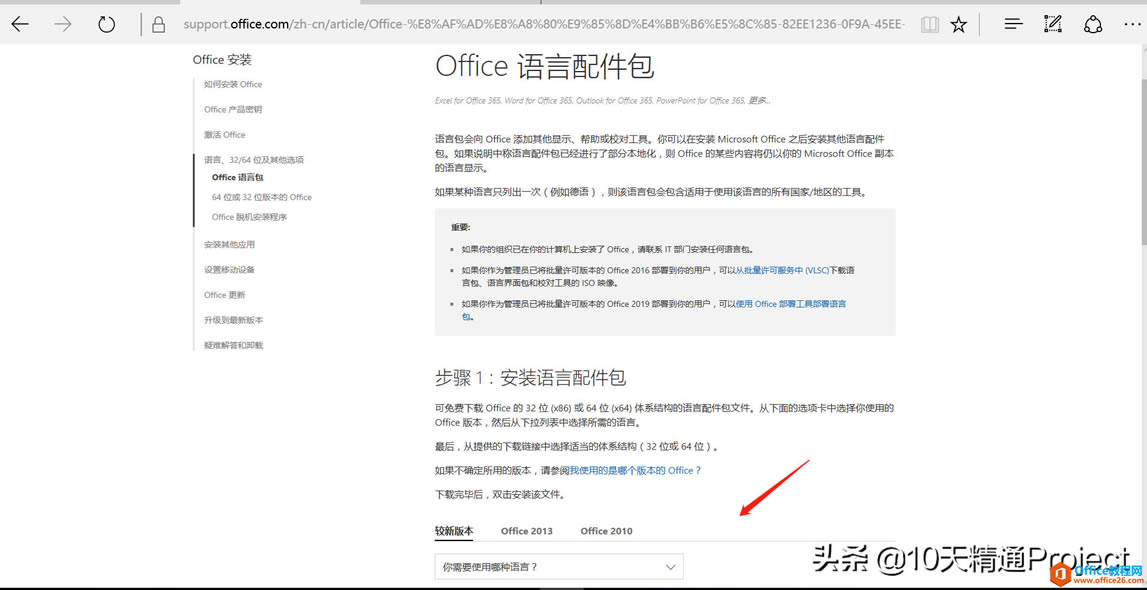Click 更多... in the applies-to line

click(x=759, y=100)
